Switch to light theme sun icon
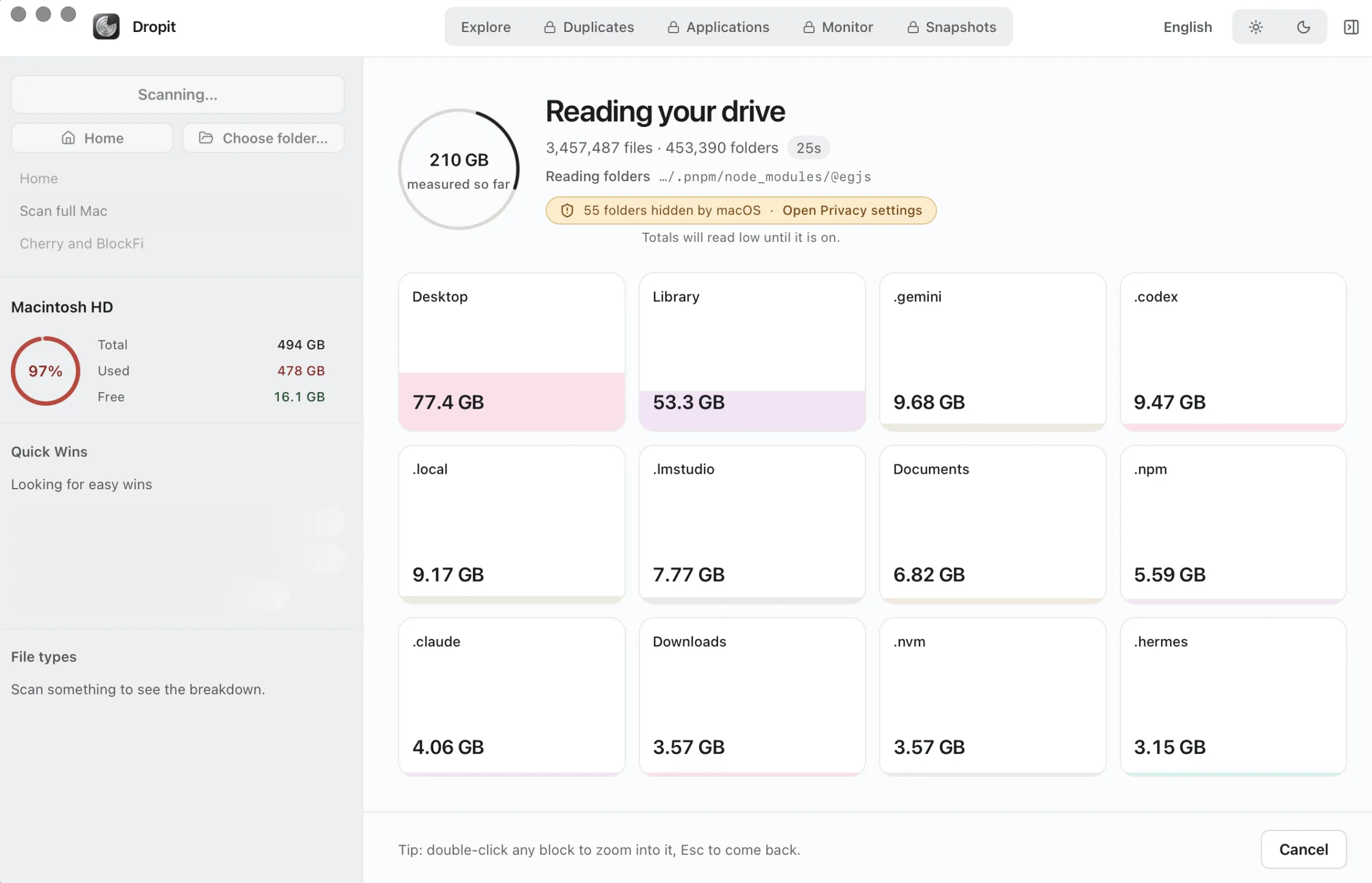The width and height of the screenshot is (1372, 883). point(1255,27)
